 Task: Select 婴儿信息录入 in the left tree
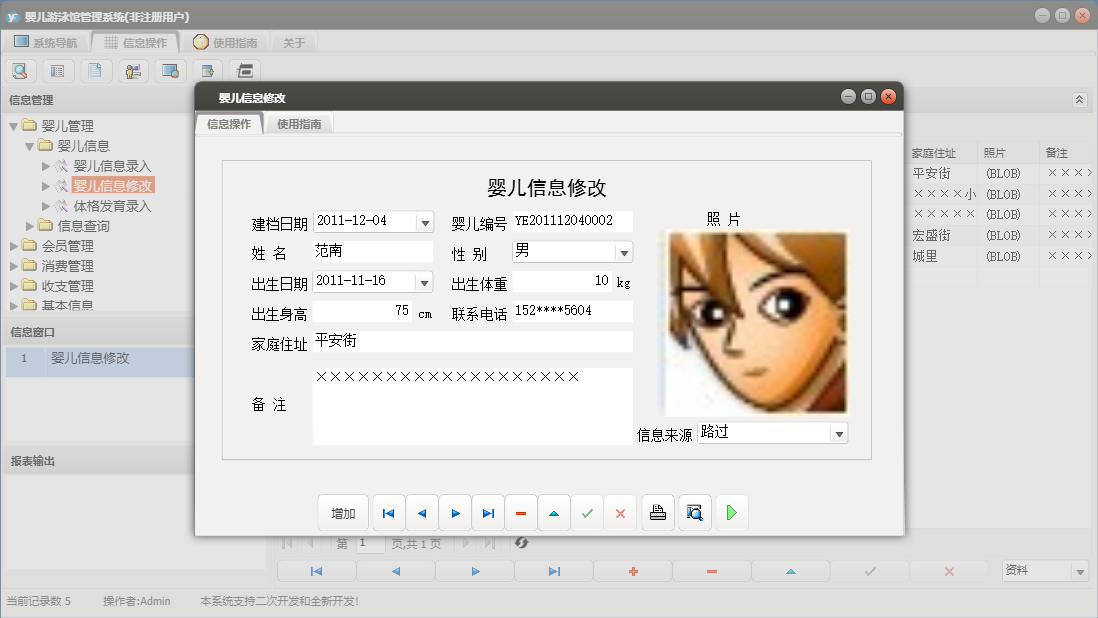(113, 166)
